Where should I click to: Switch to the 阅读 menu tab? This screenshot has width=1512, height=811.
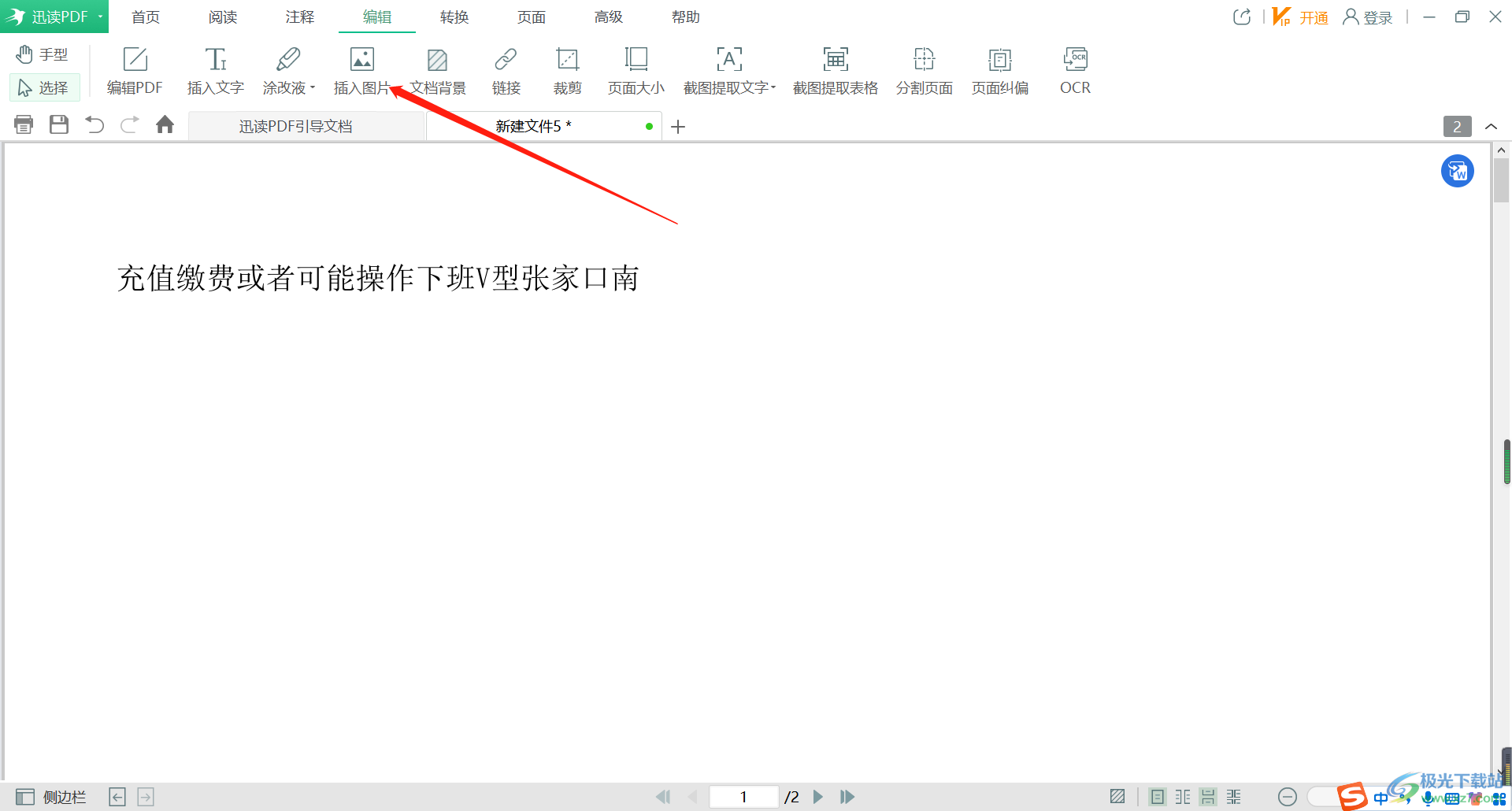(223, 17)
